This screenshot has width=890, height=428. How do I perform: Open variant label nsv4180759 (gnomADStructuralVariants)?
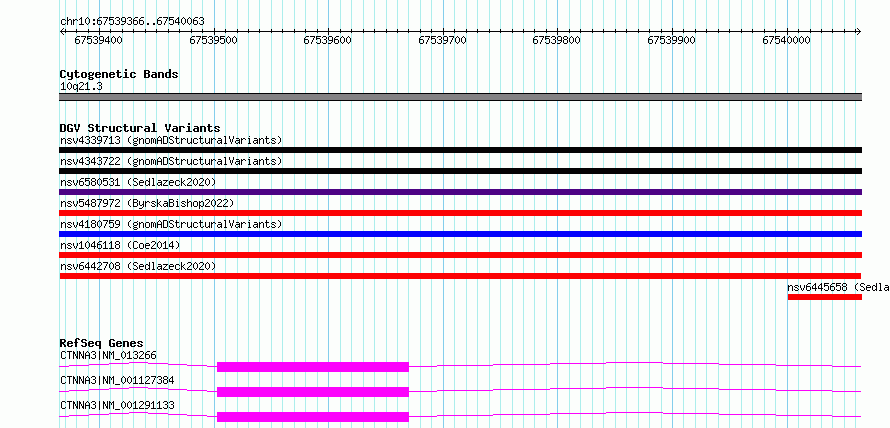pyautogui.click(x=171, y=224)
